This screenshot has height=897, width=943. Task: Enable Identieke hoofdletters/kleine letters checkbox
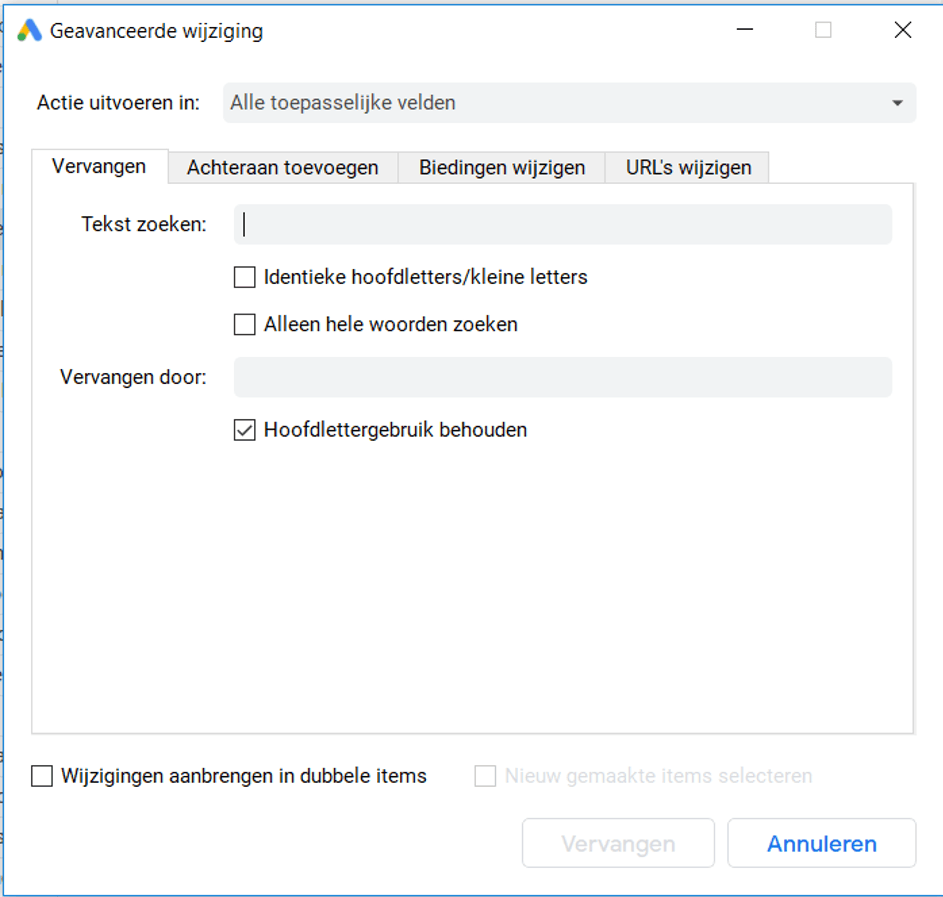245,277
